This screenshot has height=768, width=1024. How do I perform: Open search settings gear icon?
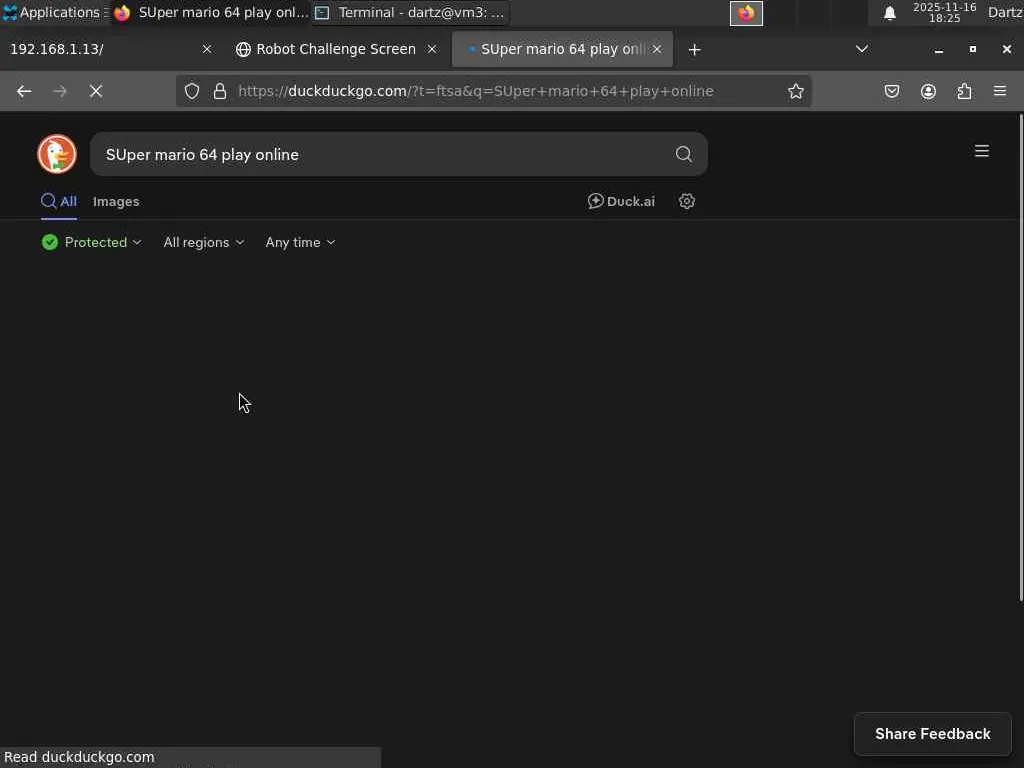point(686,201)
